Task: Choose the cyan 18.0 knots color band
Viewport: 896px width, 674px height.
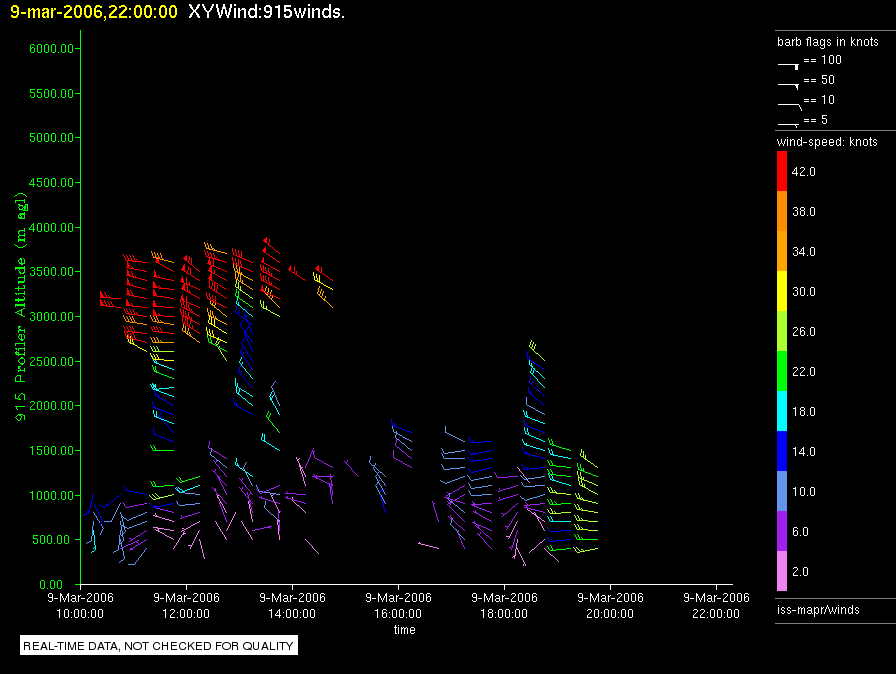Action: pos(783,412)
